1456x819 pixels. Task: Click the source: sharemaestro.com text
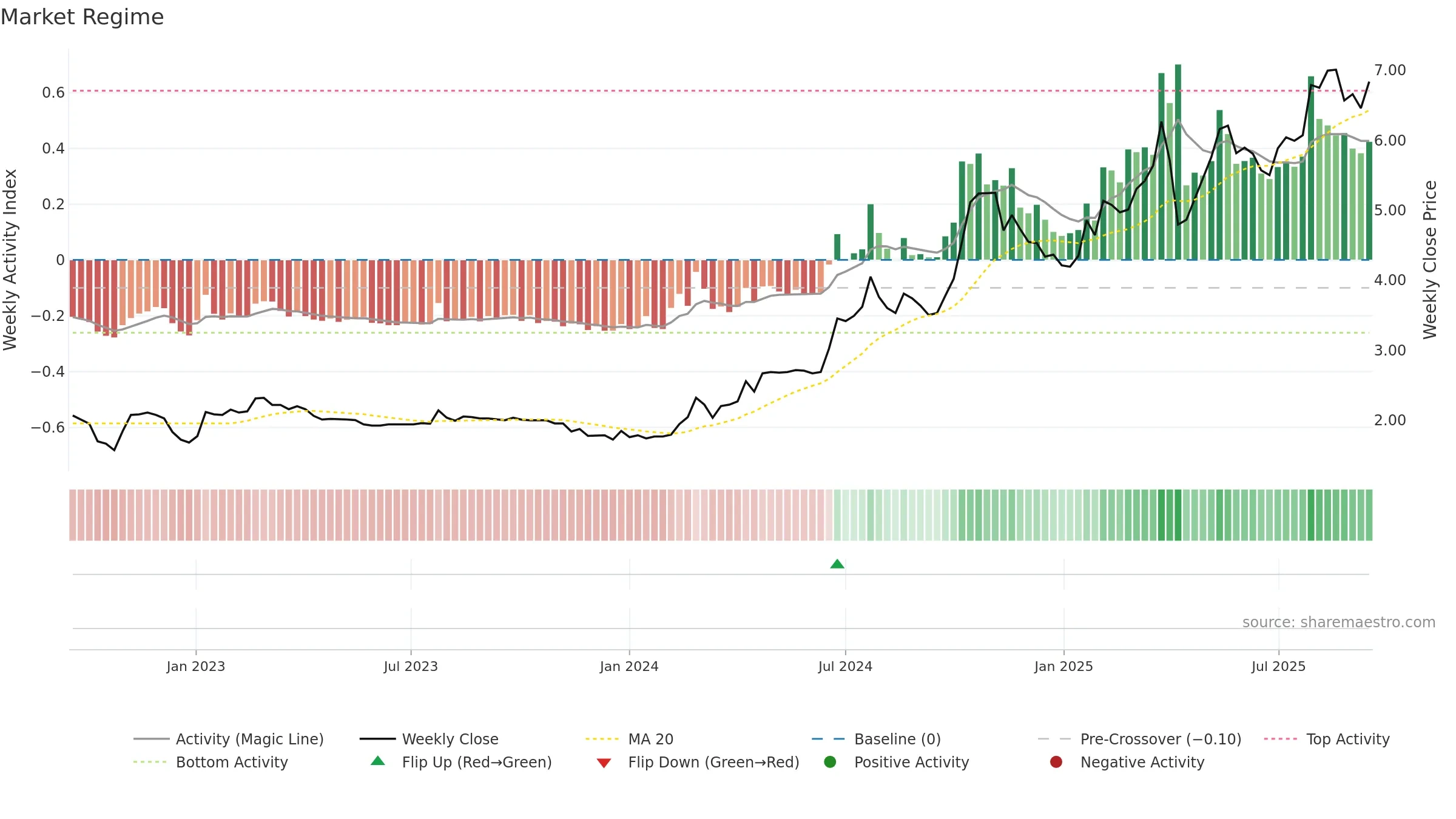[1339, 622]
